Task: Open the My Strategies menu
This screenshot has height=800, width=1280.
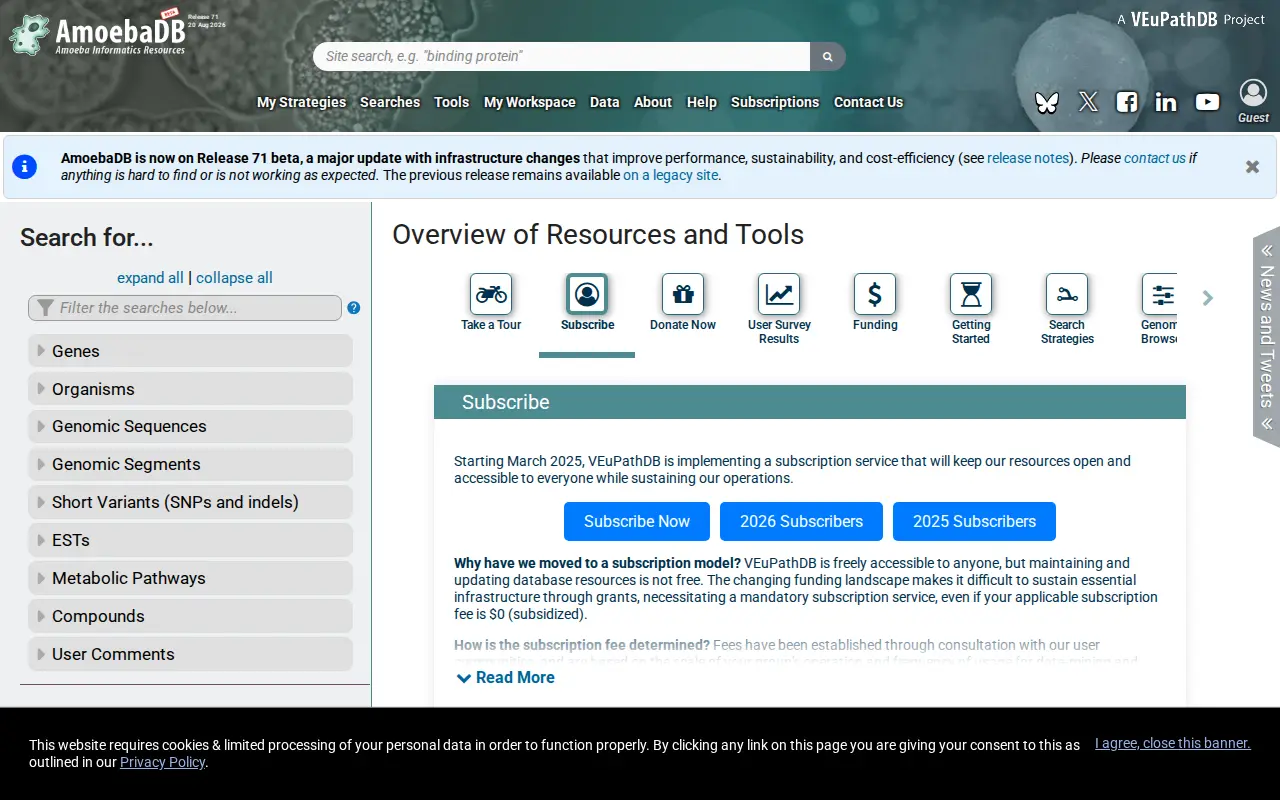Action: click(301, 102)
